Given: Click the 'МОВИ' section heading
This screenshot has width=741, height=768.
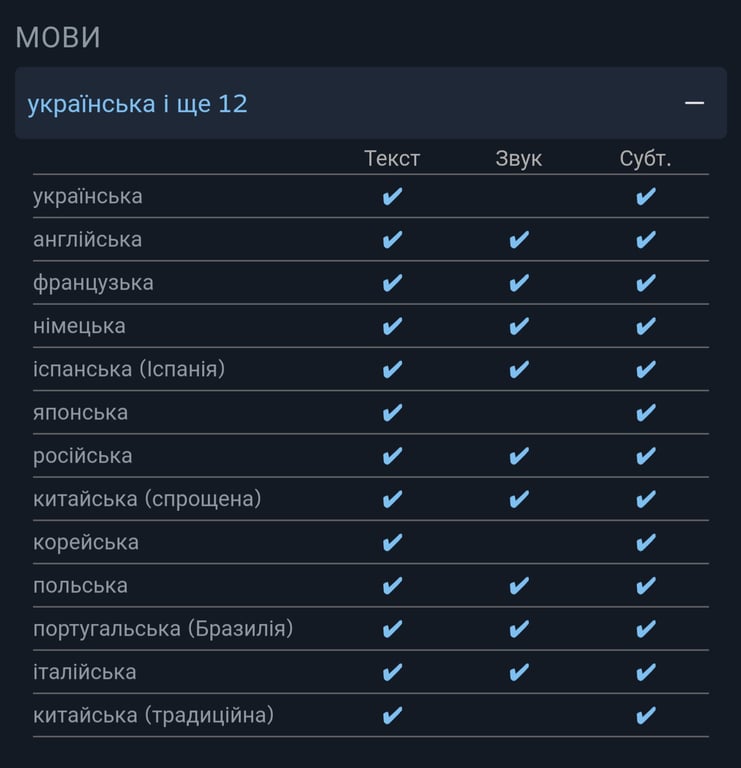Looking at the screenshot, I should click(x=58, y=37).
